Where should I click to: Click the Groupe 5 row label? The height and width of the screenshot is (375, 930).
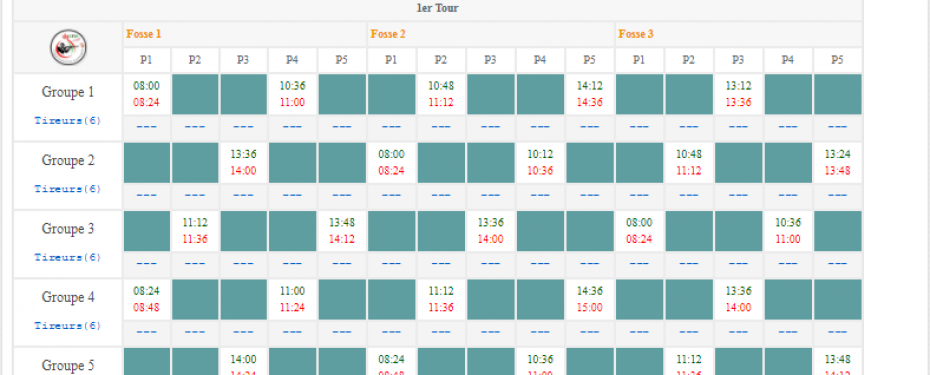click(x=68, y=366)
